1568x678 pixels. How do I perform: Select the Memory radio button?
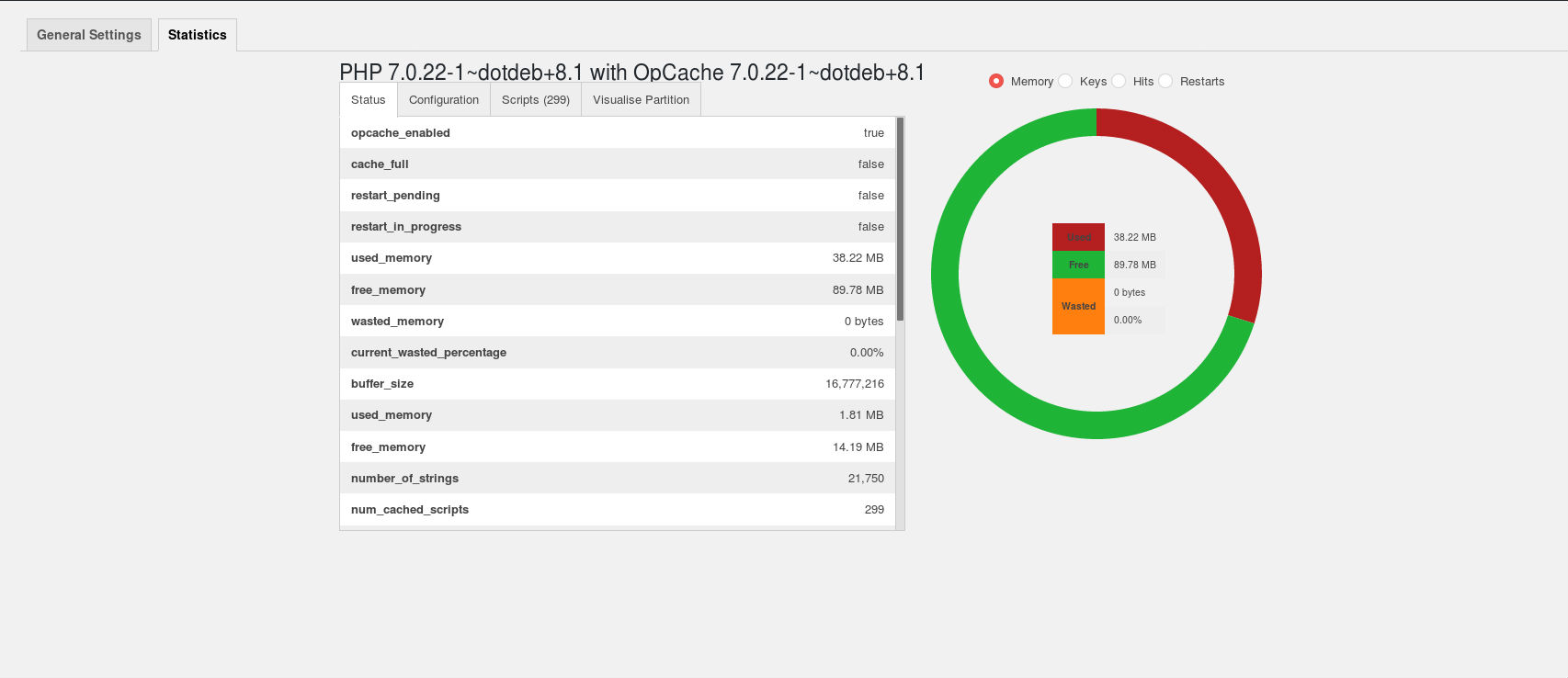(996, 81)
